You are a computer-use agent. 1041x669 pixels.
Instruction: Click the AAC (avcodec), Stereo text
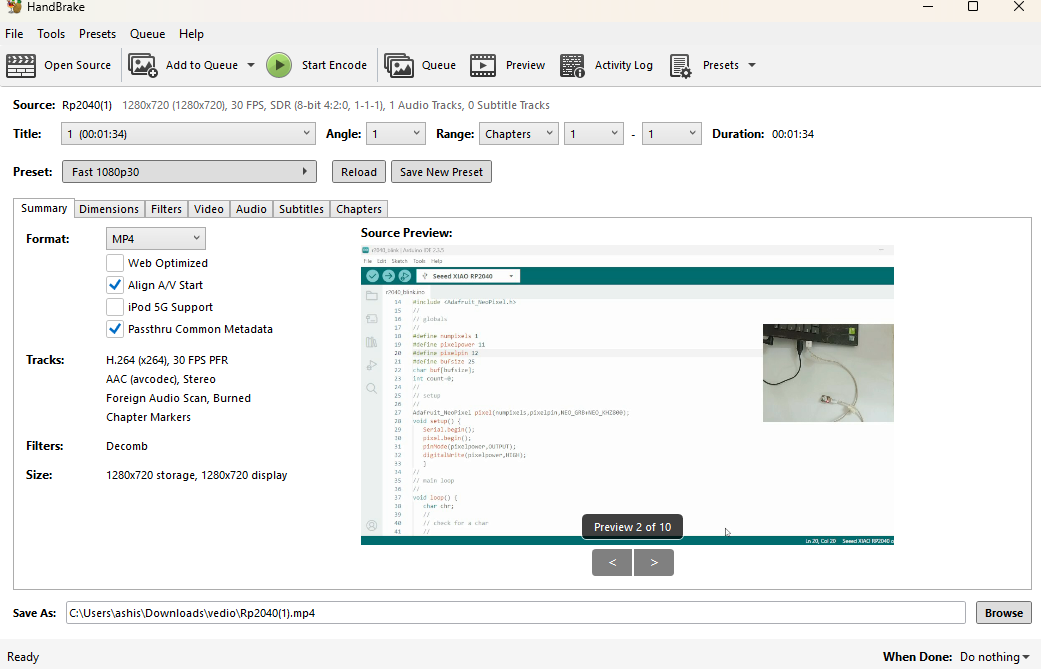[161, 379]
